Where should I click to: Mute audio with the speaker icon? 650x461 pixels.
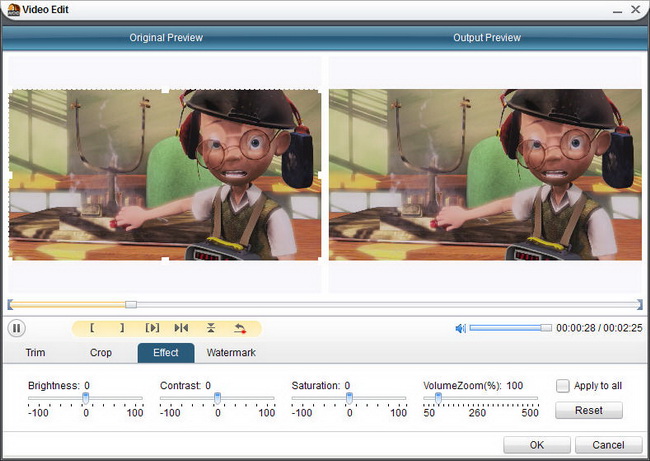point(461,328)
